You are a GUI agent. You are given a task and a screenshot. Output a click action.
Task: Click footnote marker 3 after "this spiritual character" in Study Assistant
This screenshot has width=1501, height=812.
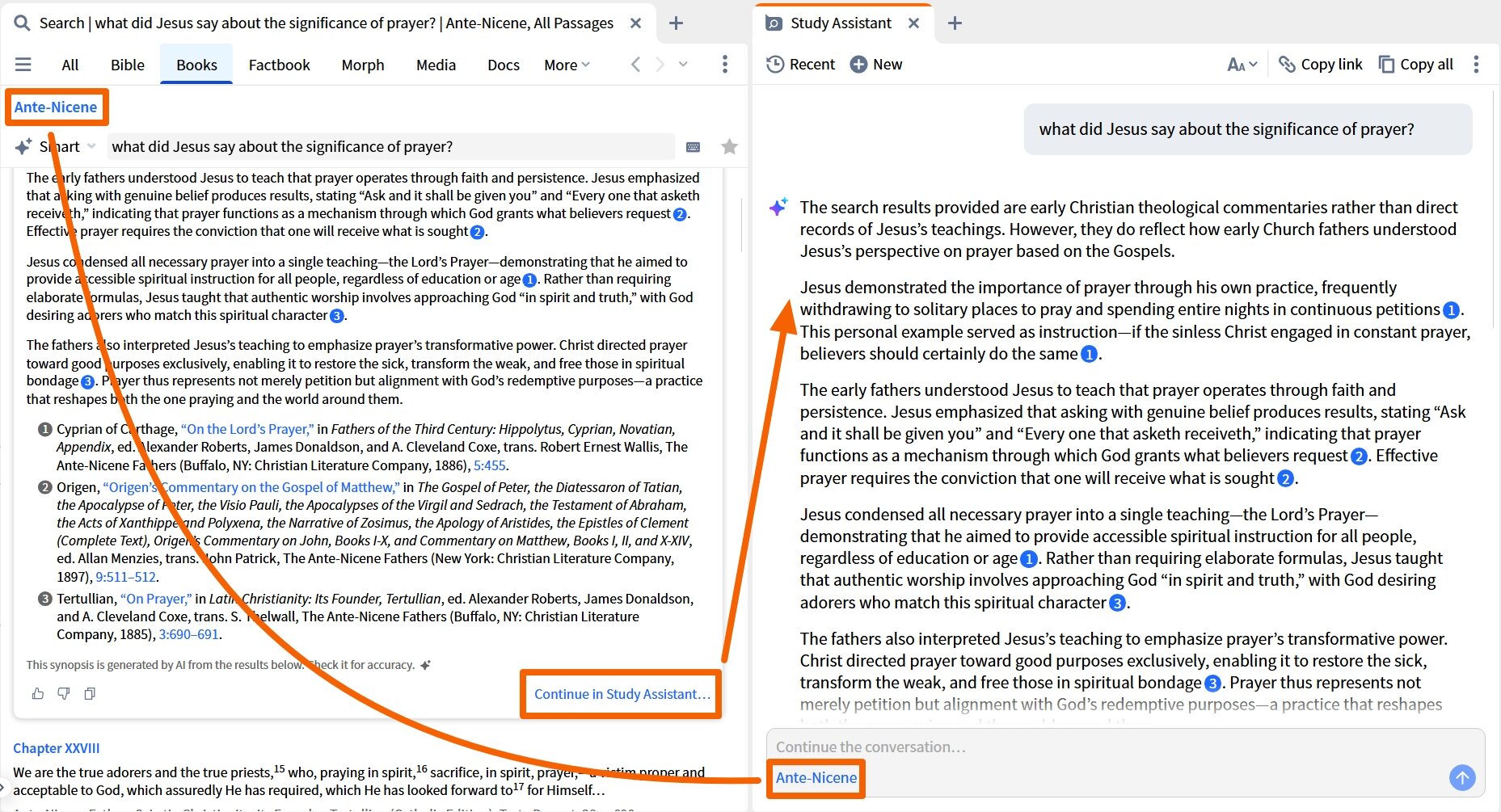click(x=1117, y=603)
